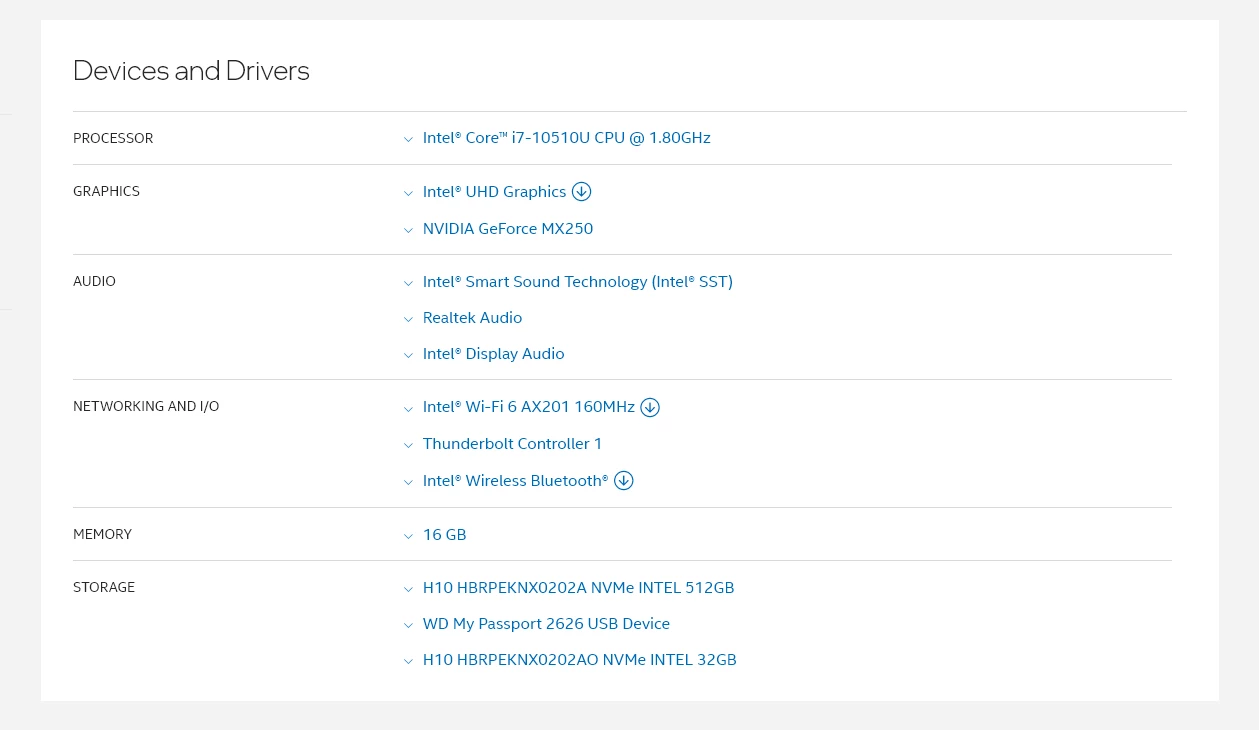Select the 16 GB memory entry
The height and width of the screenshot is (730, 1259).
(444, 535)
